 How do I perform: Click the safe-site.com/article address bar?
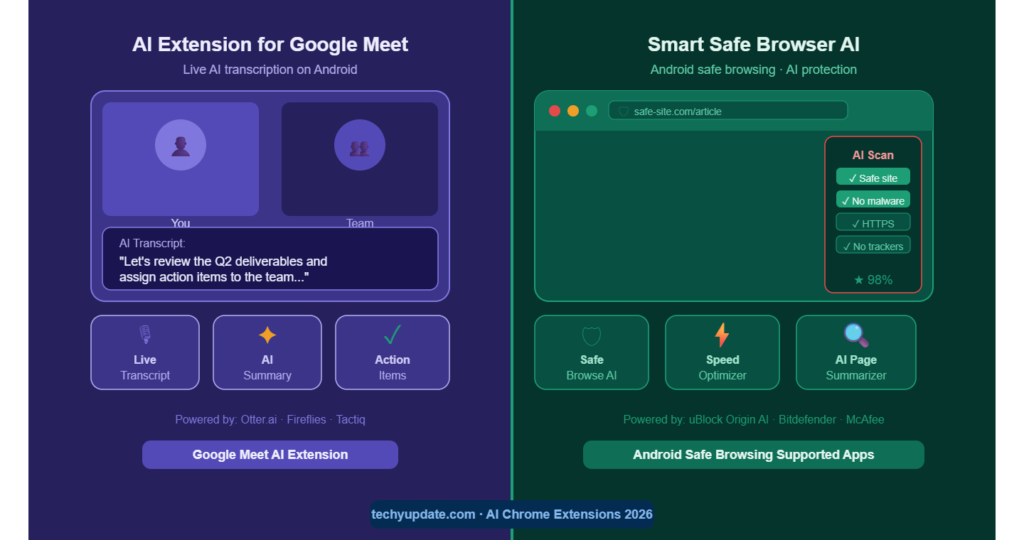(x=728, y=111)
